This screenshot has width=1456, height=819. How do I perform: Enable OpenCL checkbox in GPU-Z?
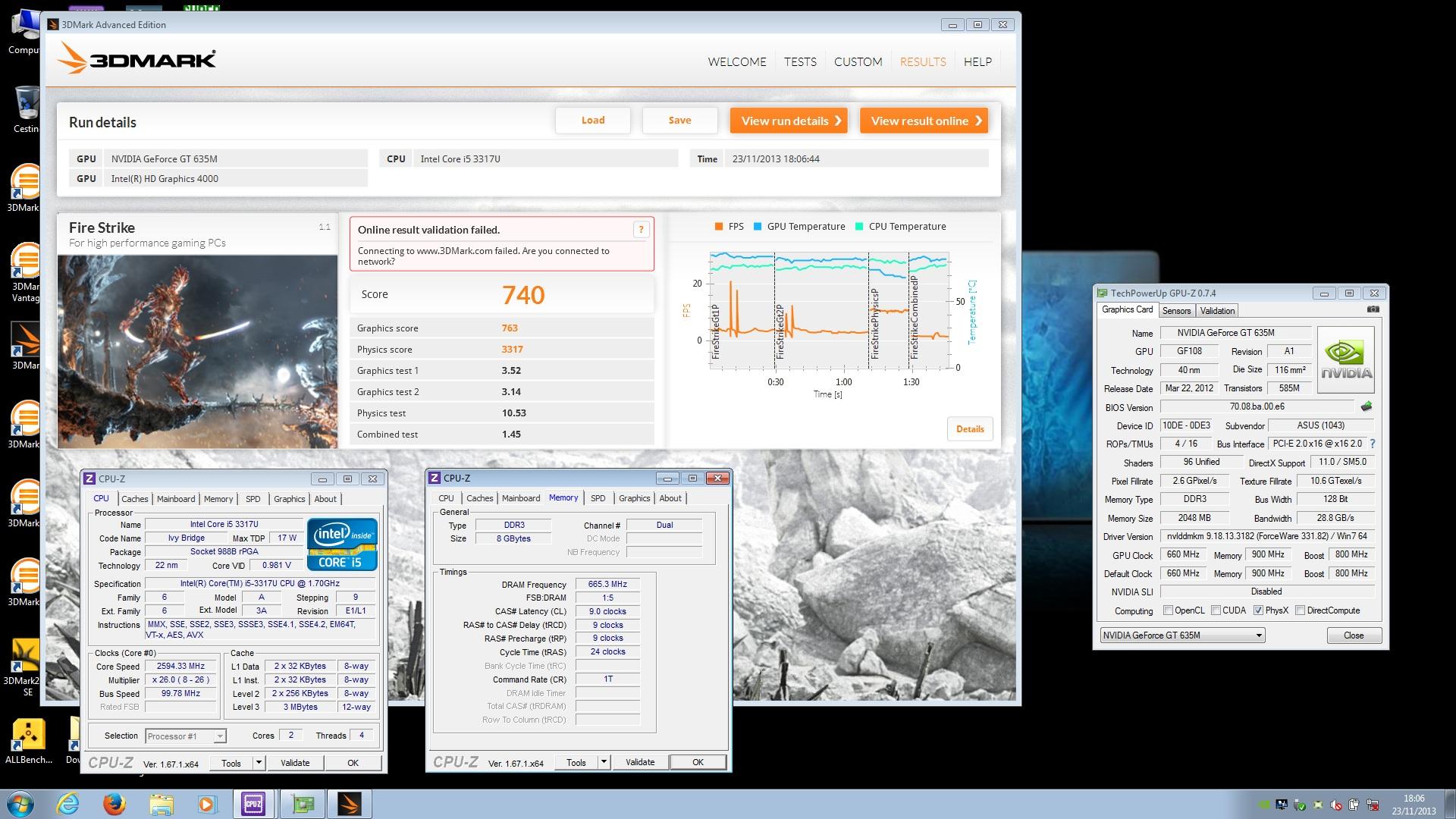[1168, 610]
